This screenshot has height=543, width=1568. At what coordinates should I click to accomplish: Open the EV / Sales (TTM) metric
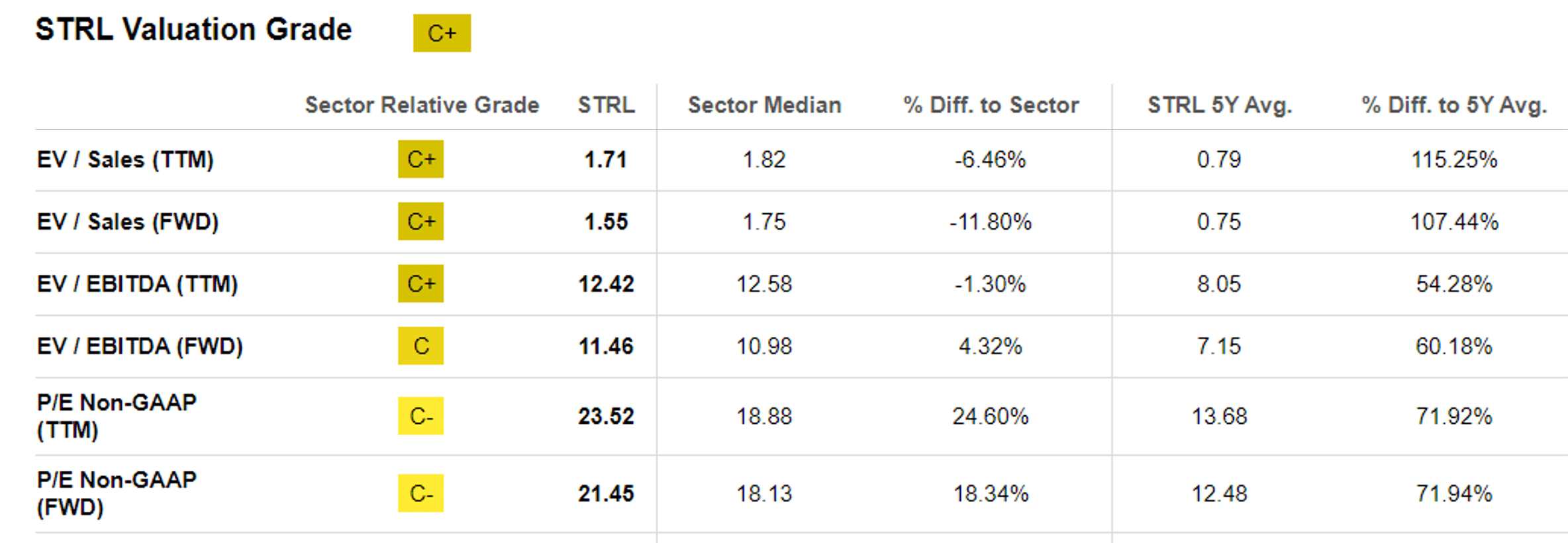[x=125, y=160]
